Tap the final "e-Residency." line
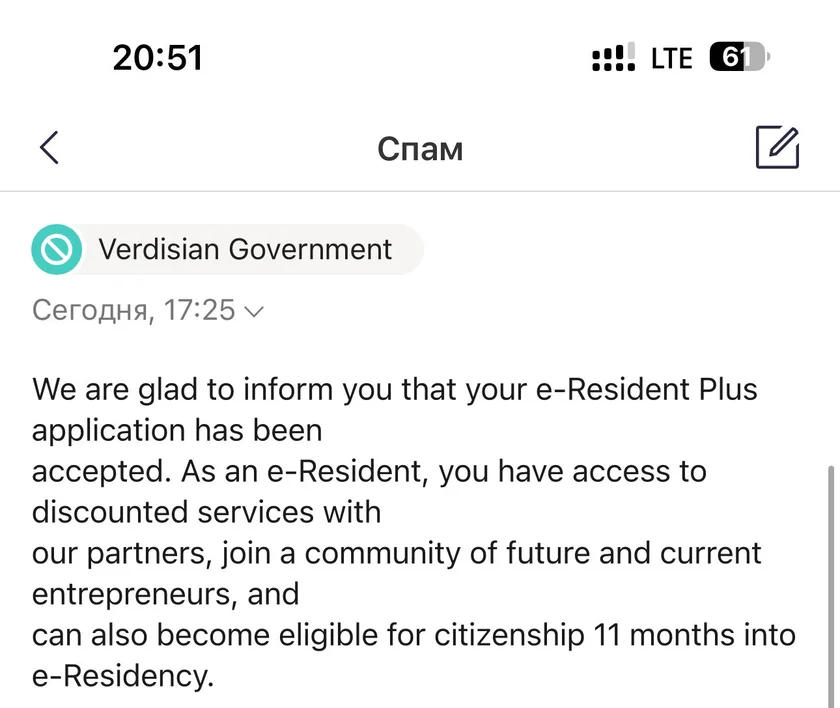Viewport: 840px width, 708px height. coord(123,676)
